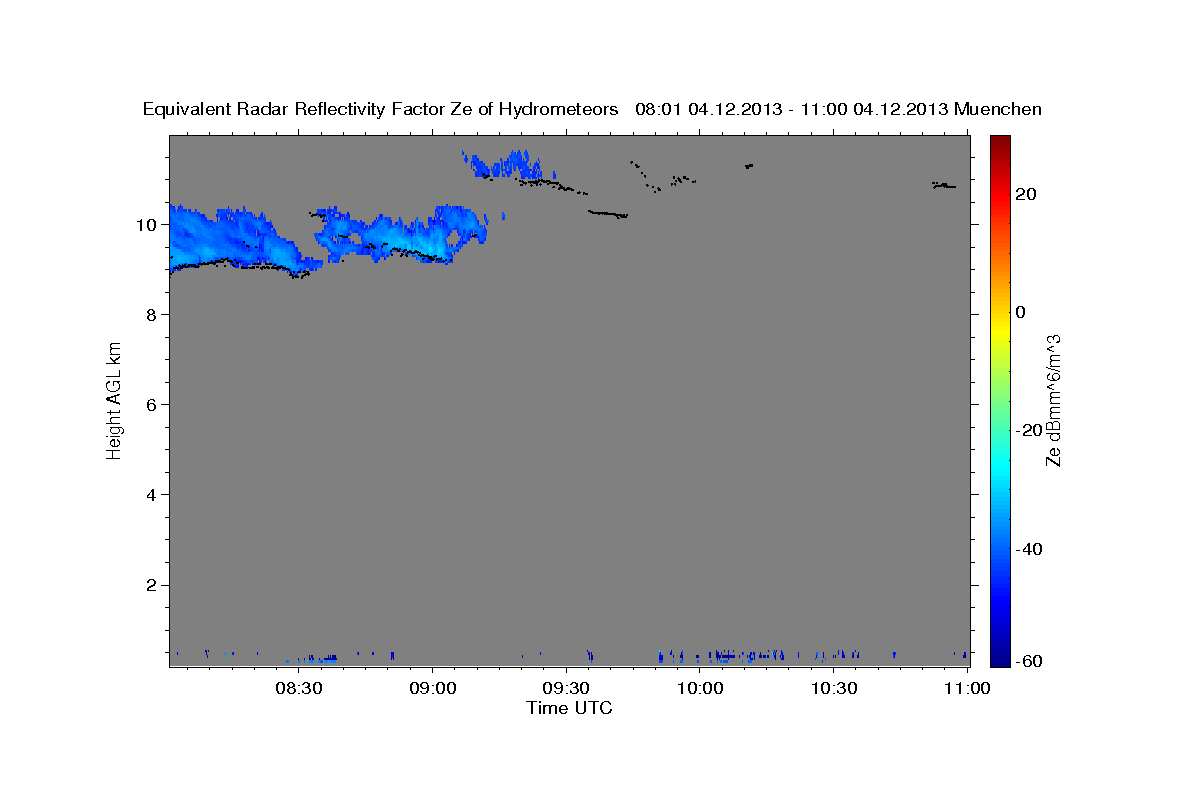Click the 'Height AGL km' axis label
This screenshot has width=1200, height=800.
114,400
